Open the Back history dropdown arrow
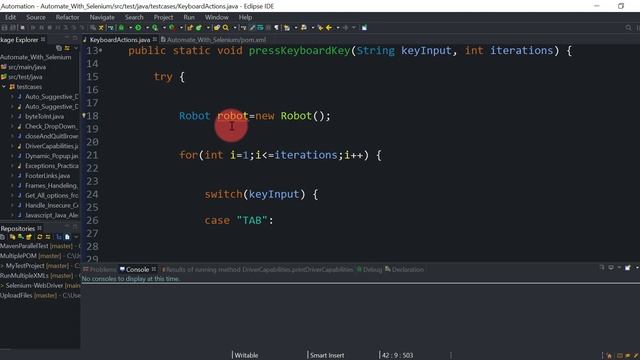Image resolution: width=640 pixels, height=360 pixels. [338, 28]
